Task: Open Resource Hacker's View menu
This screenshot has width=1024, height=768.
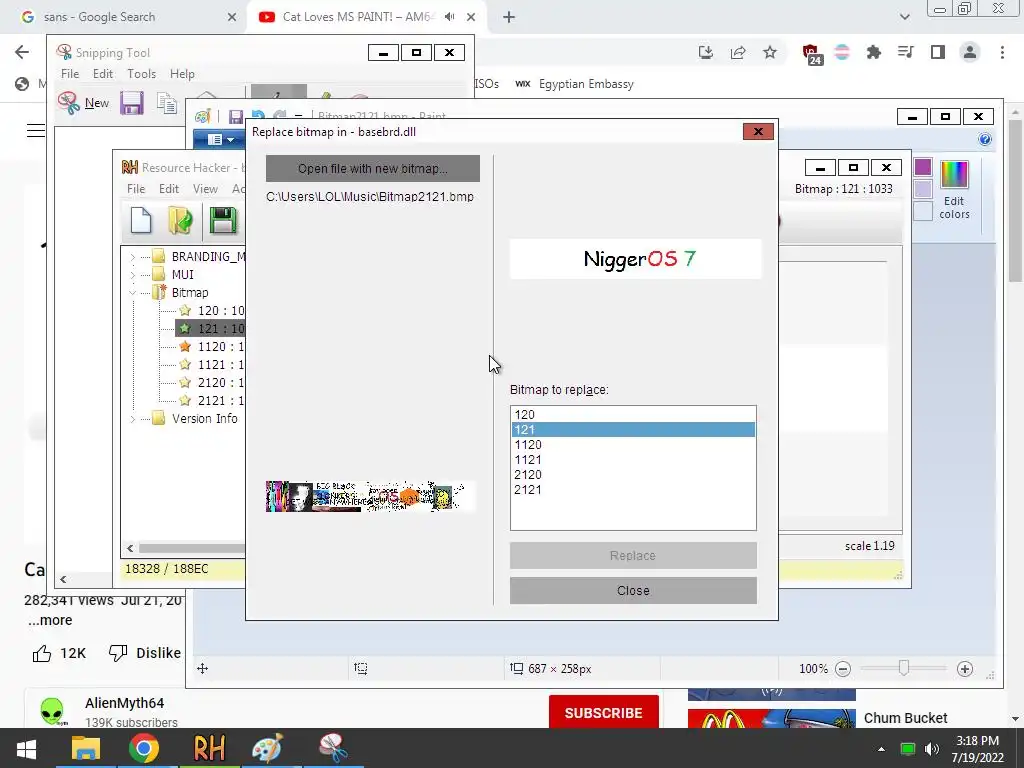Action: (x=205, y=189)
